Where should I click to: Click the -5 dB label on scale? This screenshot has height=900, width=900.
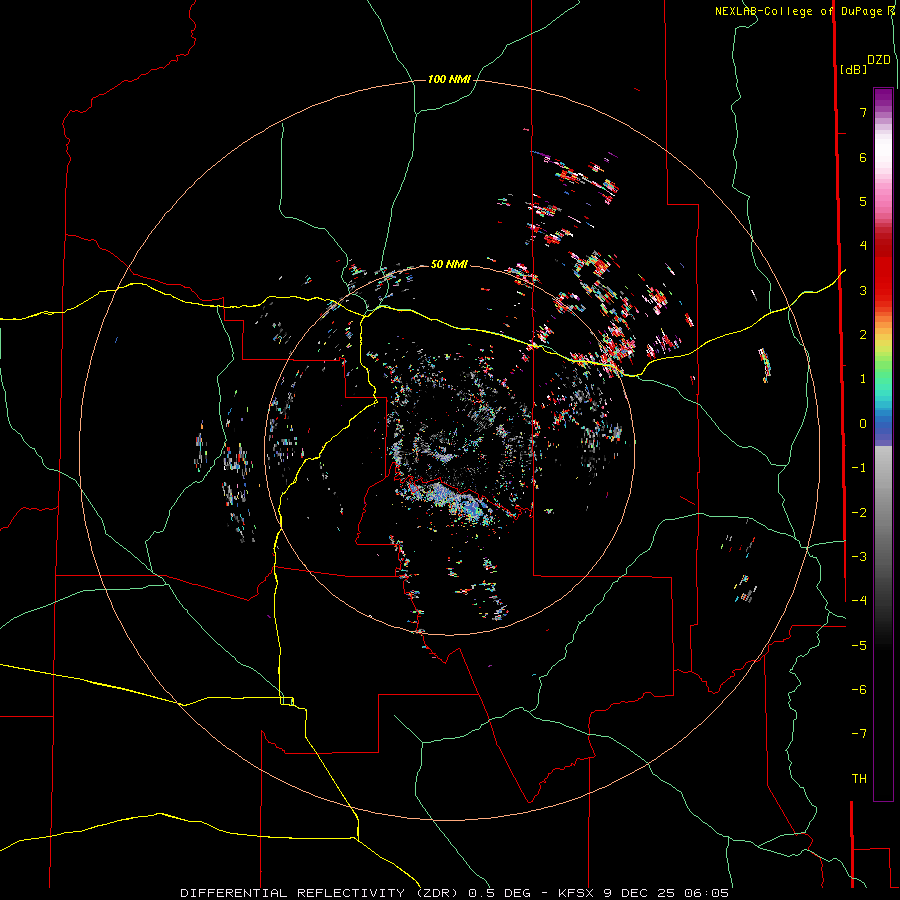click(859, 646)
